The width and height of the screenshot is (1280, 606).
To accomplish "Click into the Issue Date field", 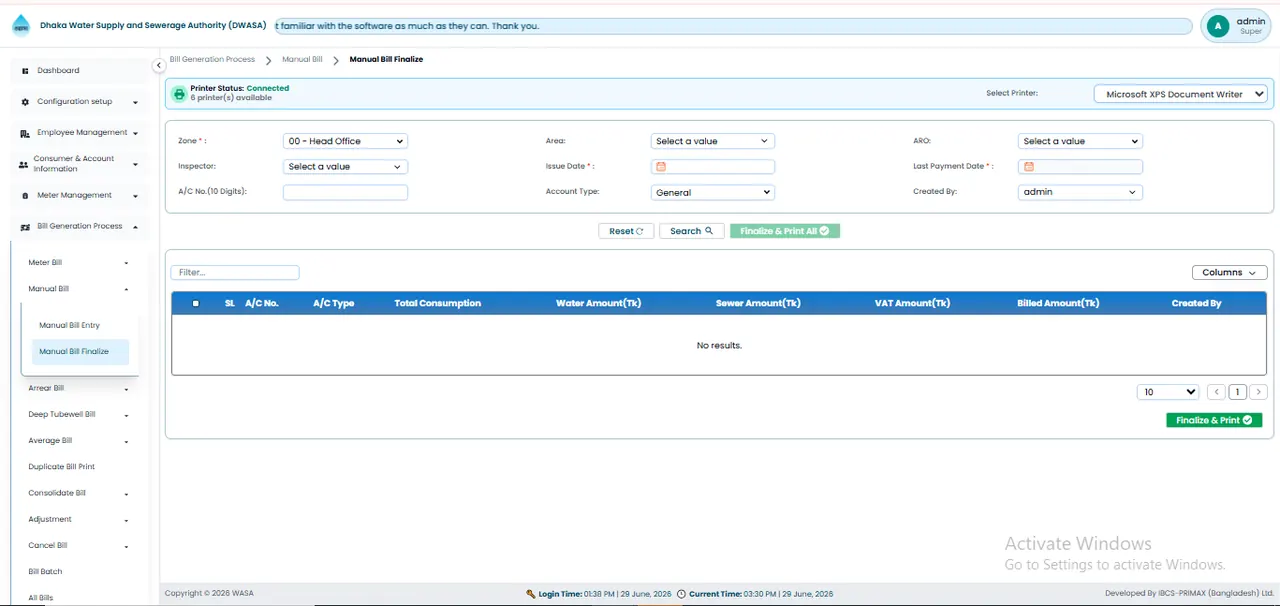I will click(712, 167).
